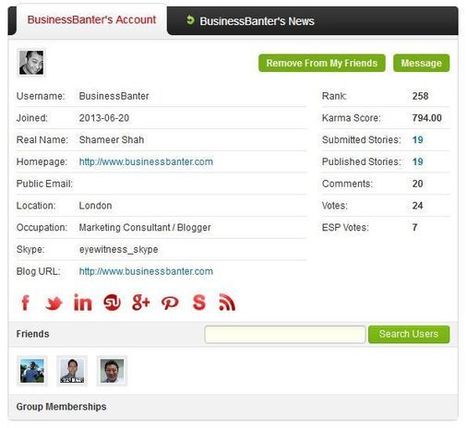Image resolution: width=467 pixels, height=428 pixels.
Task: Open the Facebook social icon
Action: click(25, 303)
